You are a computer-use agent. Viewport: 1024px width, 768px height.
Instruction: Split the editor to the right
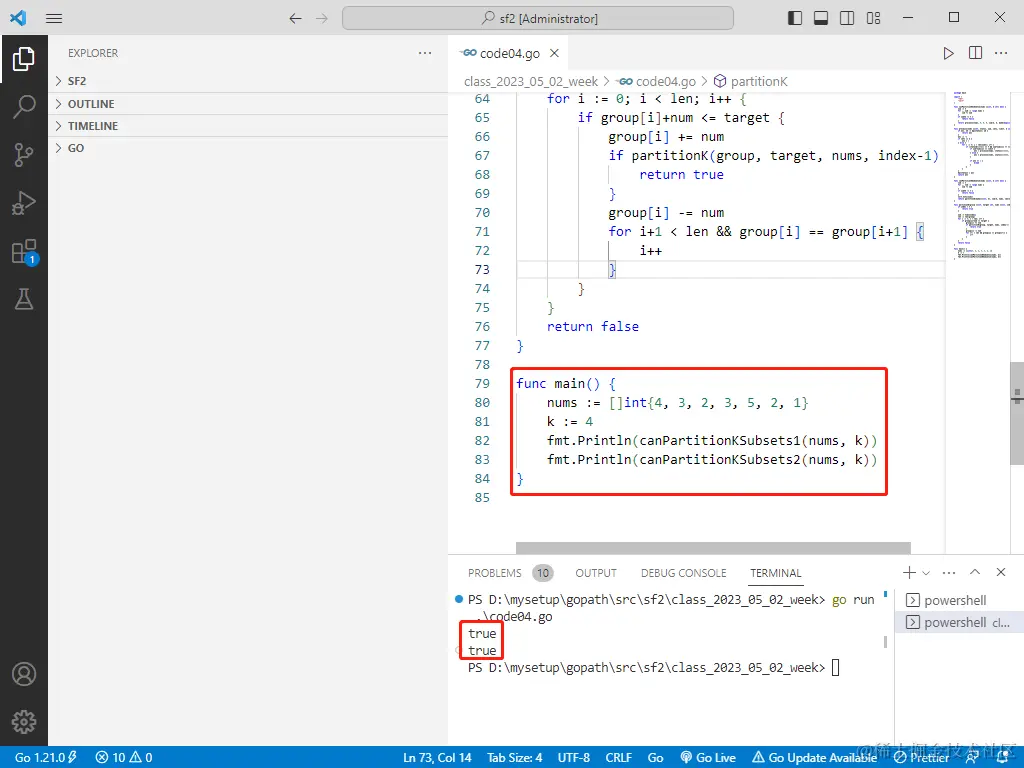(975, 53)
